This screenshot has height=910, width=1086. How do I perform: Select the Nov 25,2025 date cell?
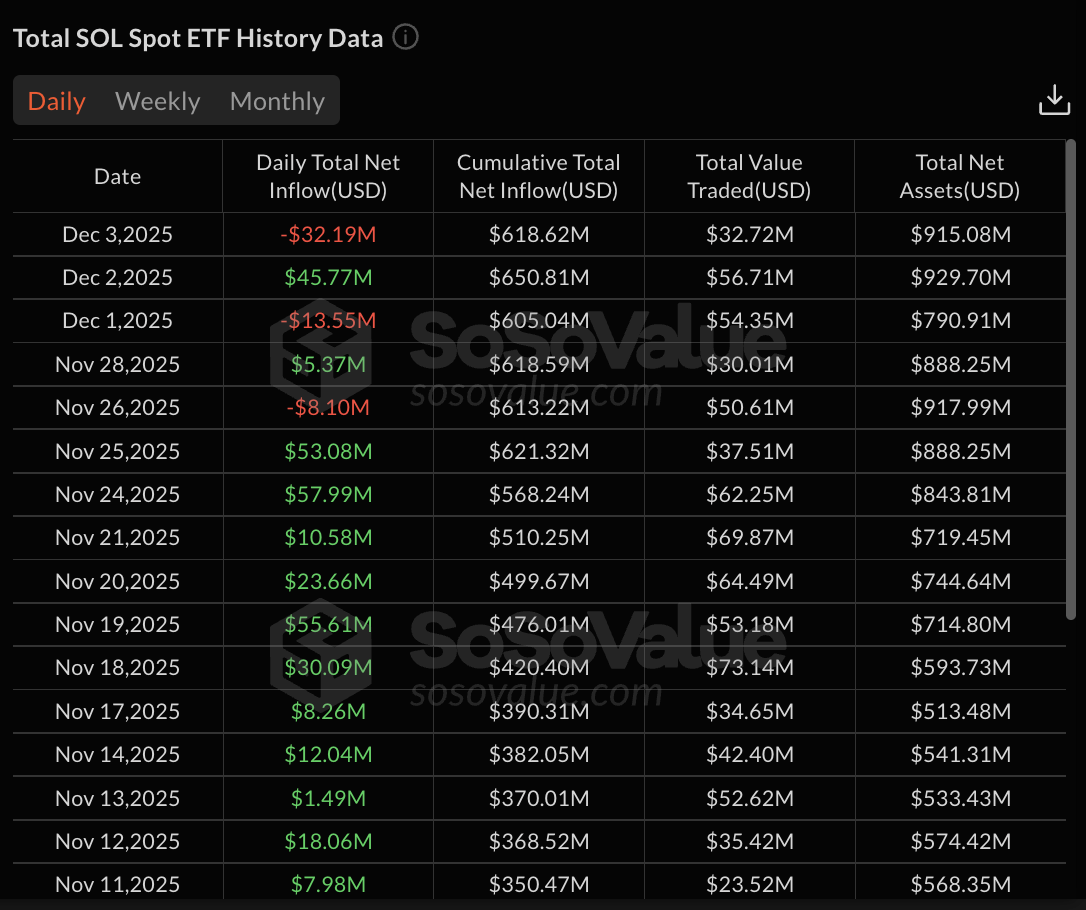(x=118, y=451)
